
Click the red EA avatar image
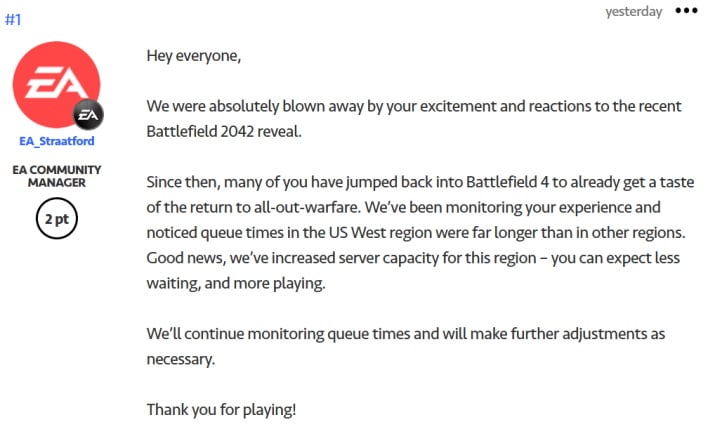tap(56, 84)
